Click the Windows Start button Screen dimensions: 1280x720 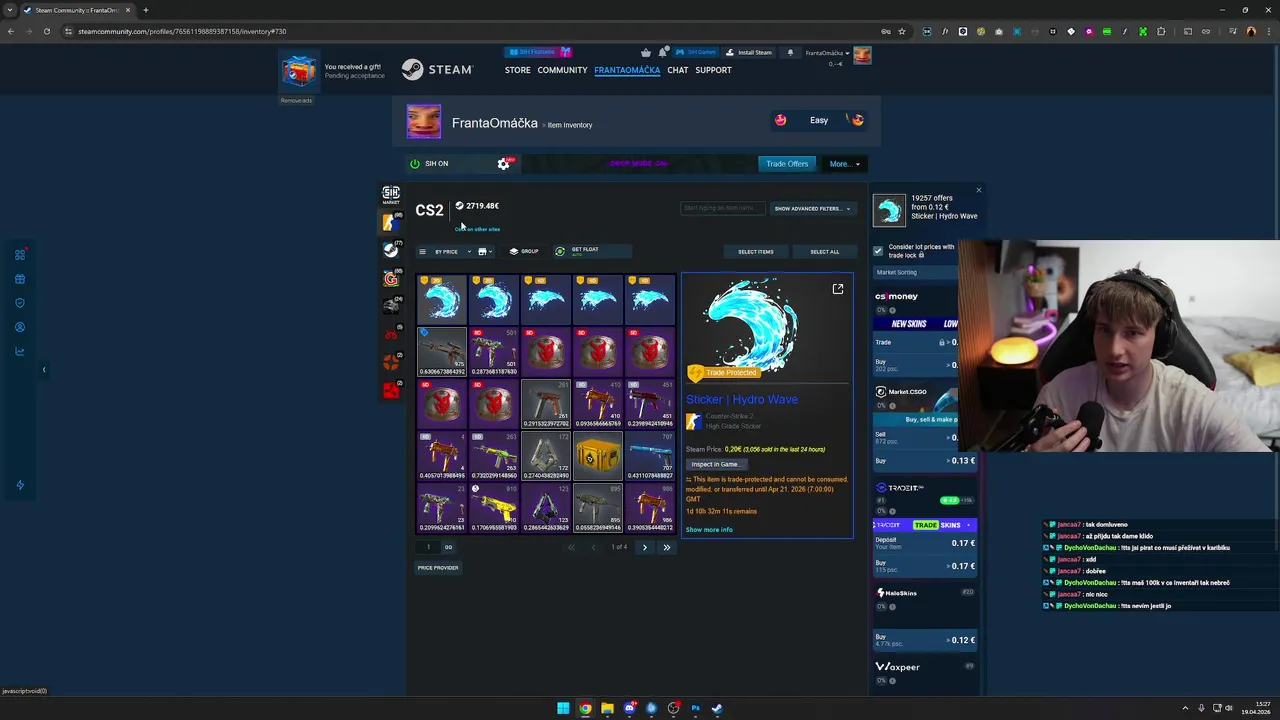[x=563, y=708]
